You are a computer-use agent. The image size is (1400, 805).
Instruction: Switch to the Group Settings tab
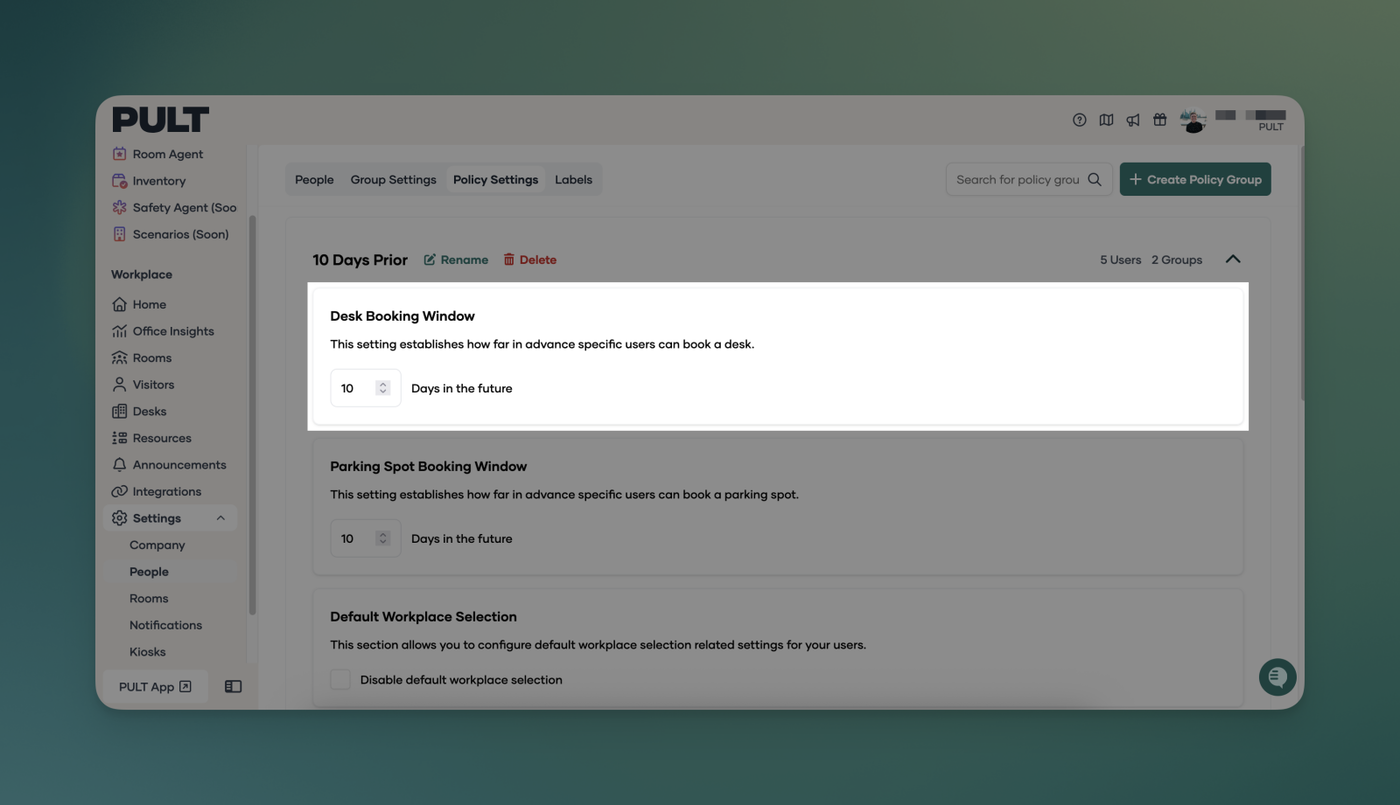pyautogui.click(x=393, y=180)
